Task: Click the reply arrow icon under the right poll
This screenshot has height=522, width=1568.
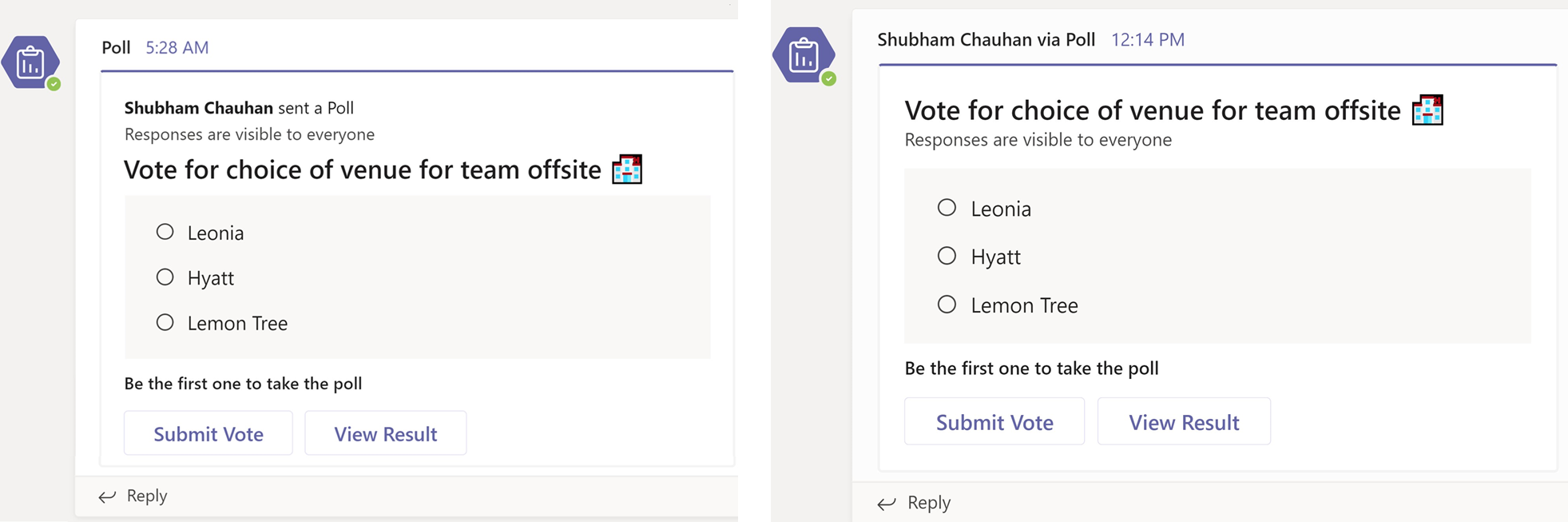Action: pos(887,504)
